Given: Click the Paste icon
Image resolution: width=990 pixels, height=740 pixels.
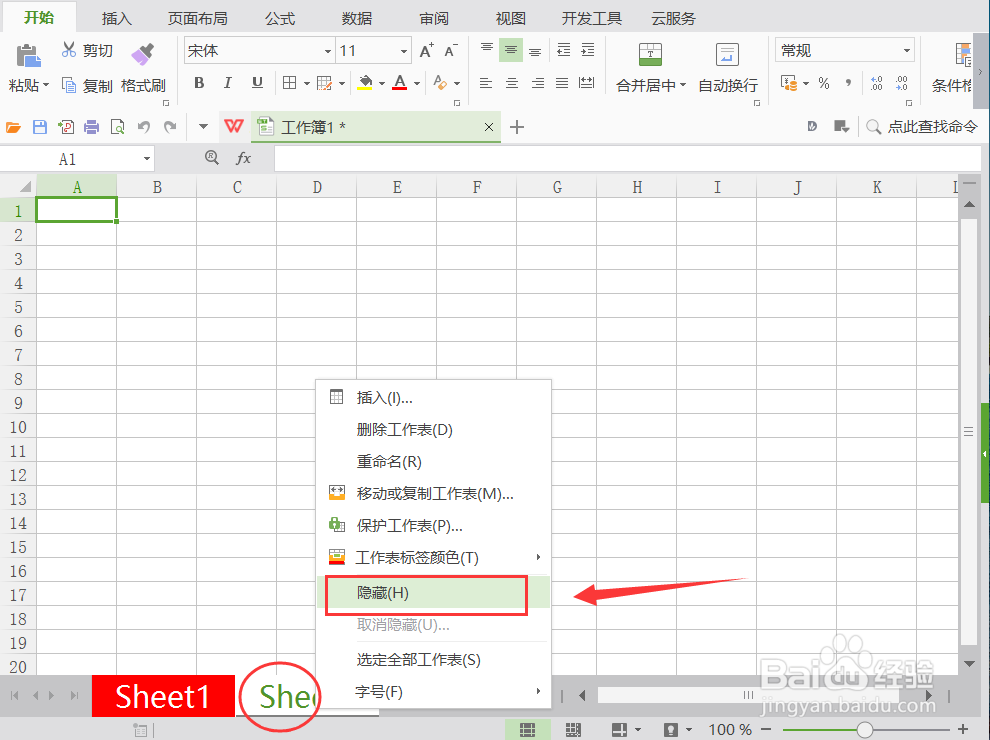Looking at the screenshot, I should coord(28,56).
